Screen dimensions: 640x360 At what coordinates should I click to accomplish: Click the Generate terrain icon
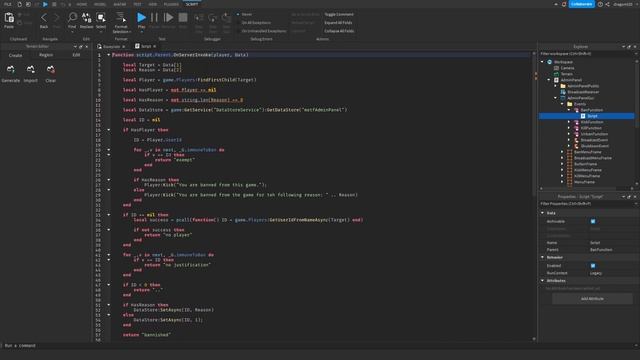pos(11,69)
